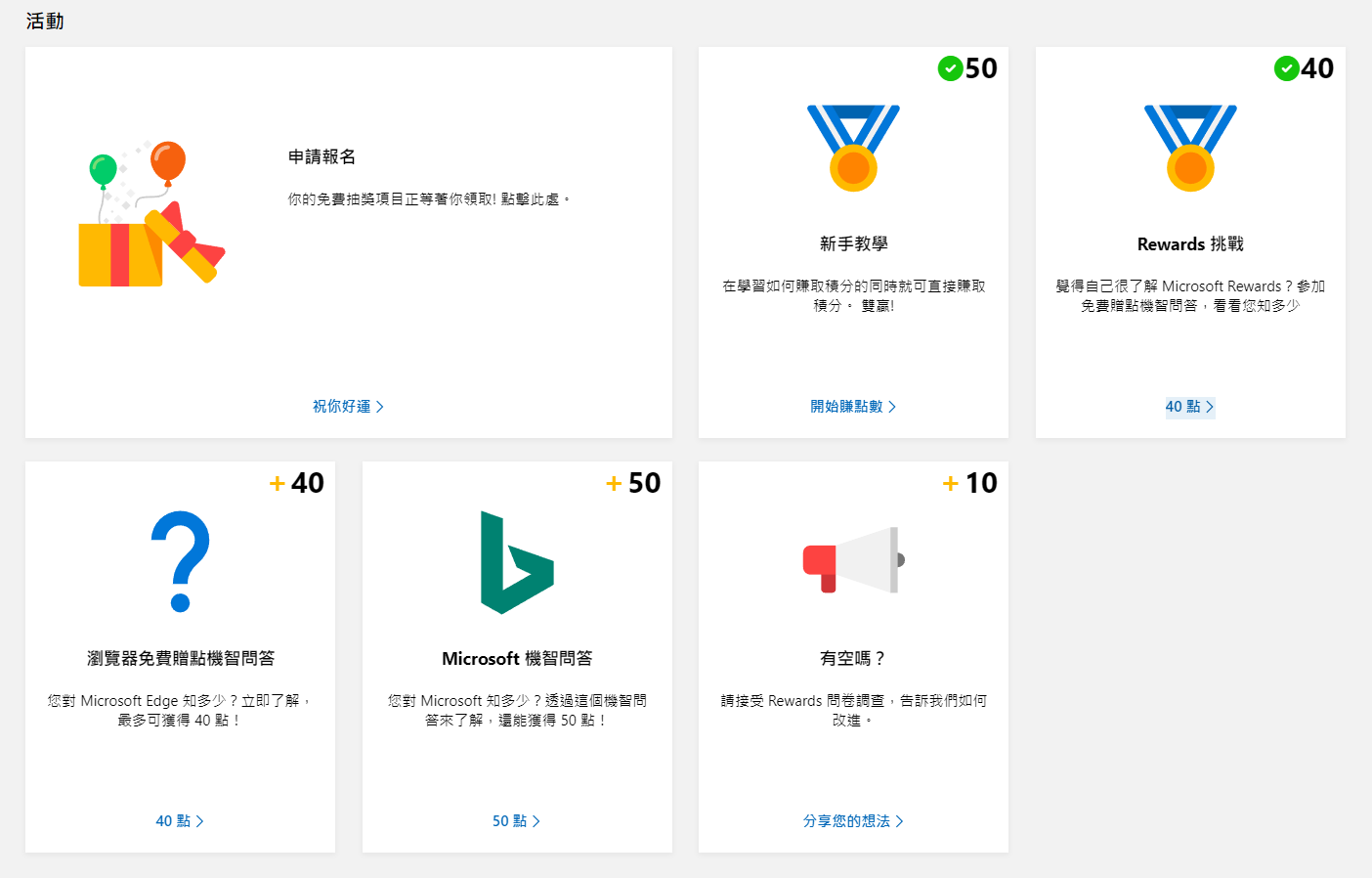Open the 50 點 link

coord(516,821)
